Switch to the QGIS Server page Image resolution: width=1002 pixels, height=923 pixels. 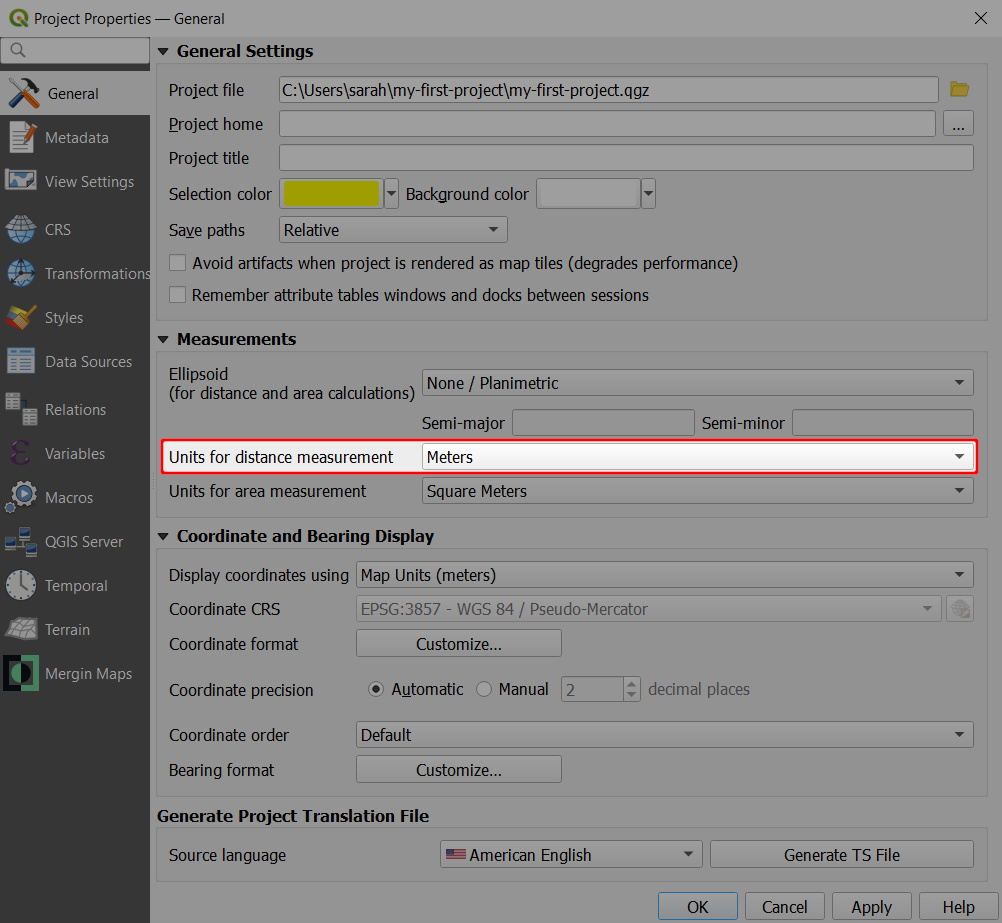[x=75, y=541]
